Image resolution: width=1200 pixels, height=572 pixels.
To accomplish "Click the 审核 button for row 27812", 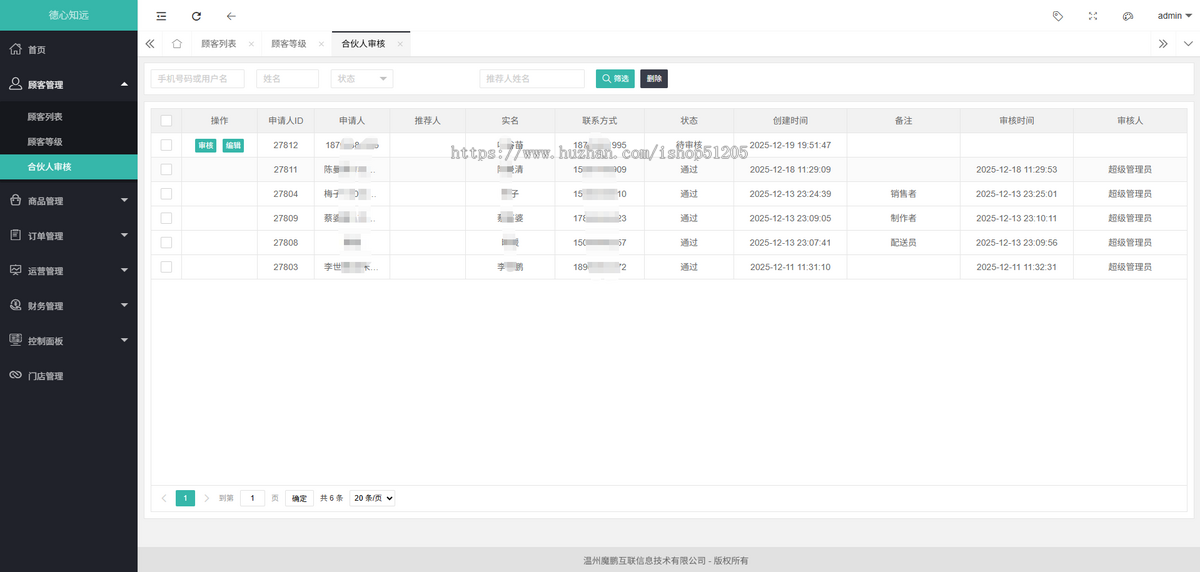I will coord(205,145).
